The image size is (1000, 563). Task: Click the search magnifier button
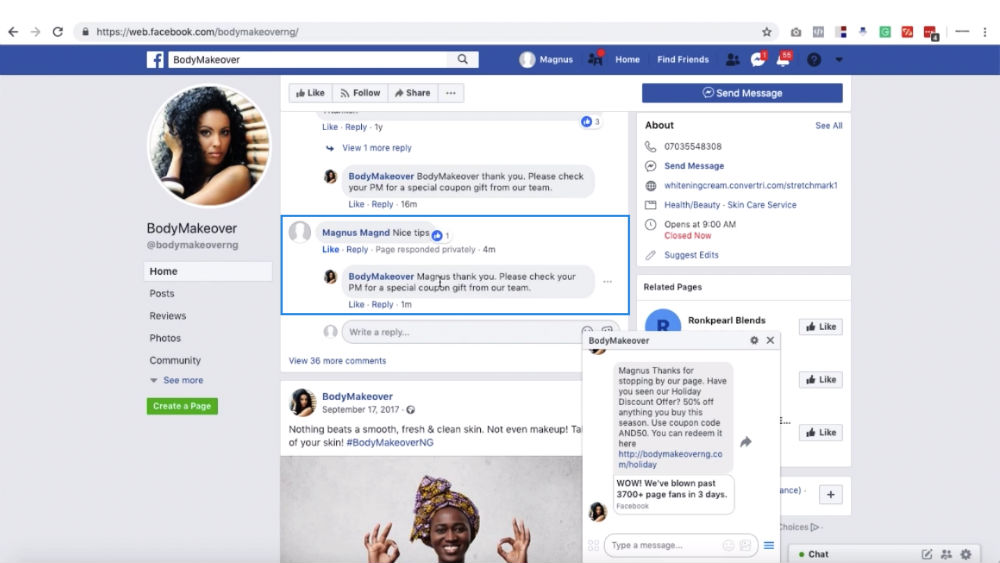tap(462, 59)
